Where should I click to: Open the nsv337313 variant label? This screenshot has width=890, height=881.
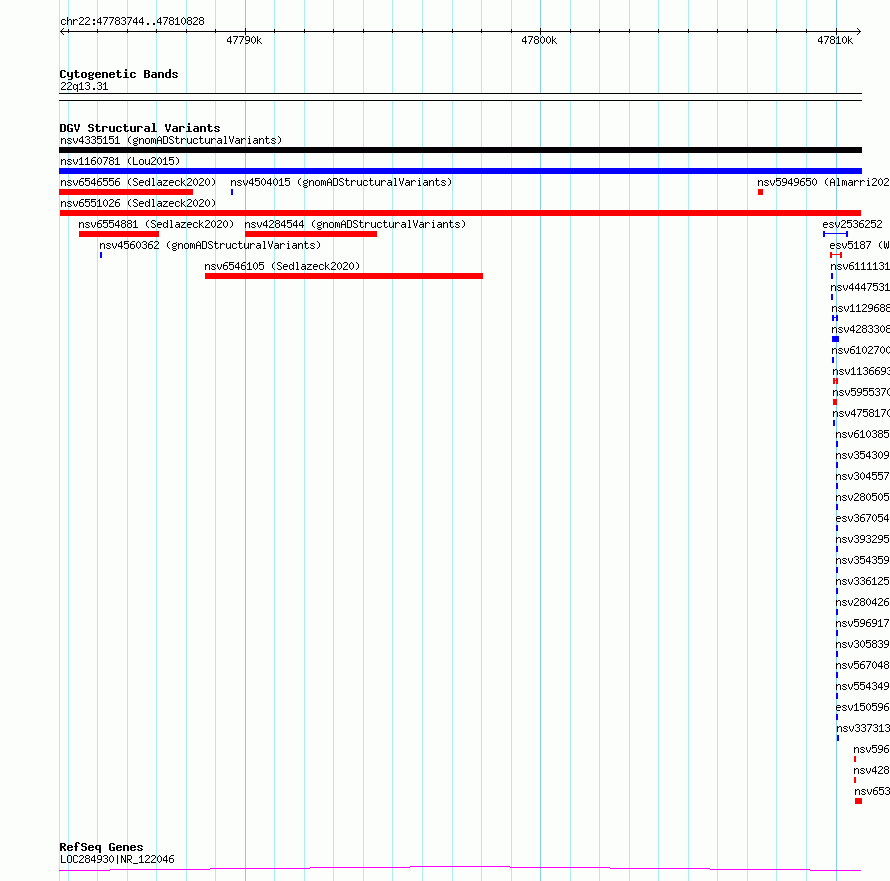[863, 728]
